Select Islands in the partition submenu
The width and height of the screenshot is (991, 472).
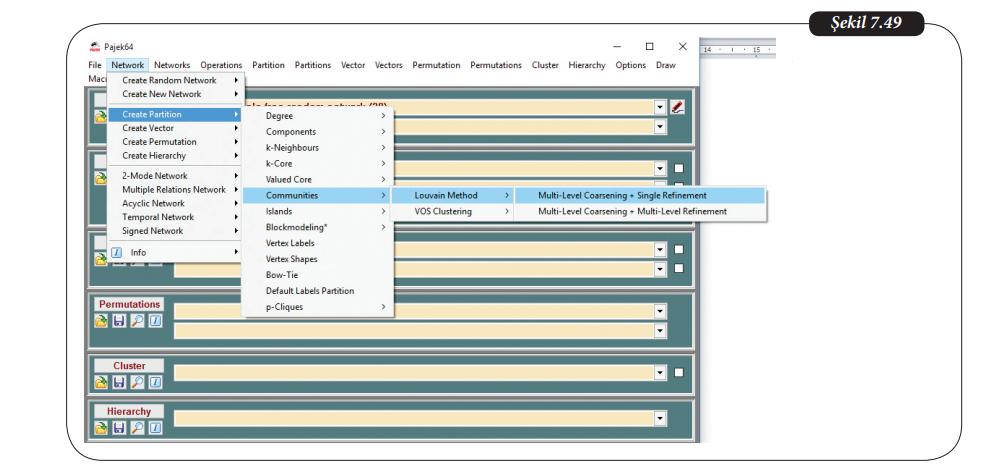click(279, 212)
